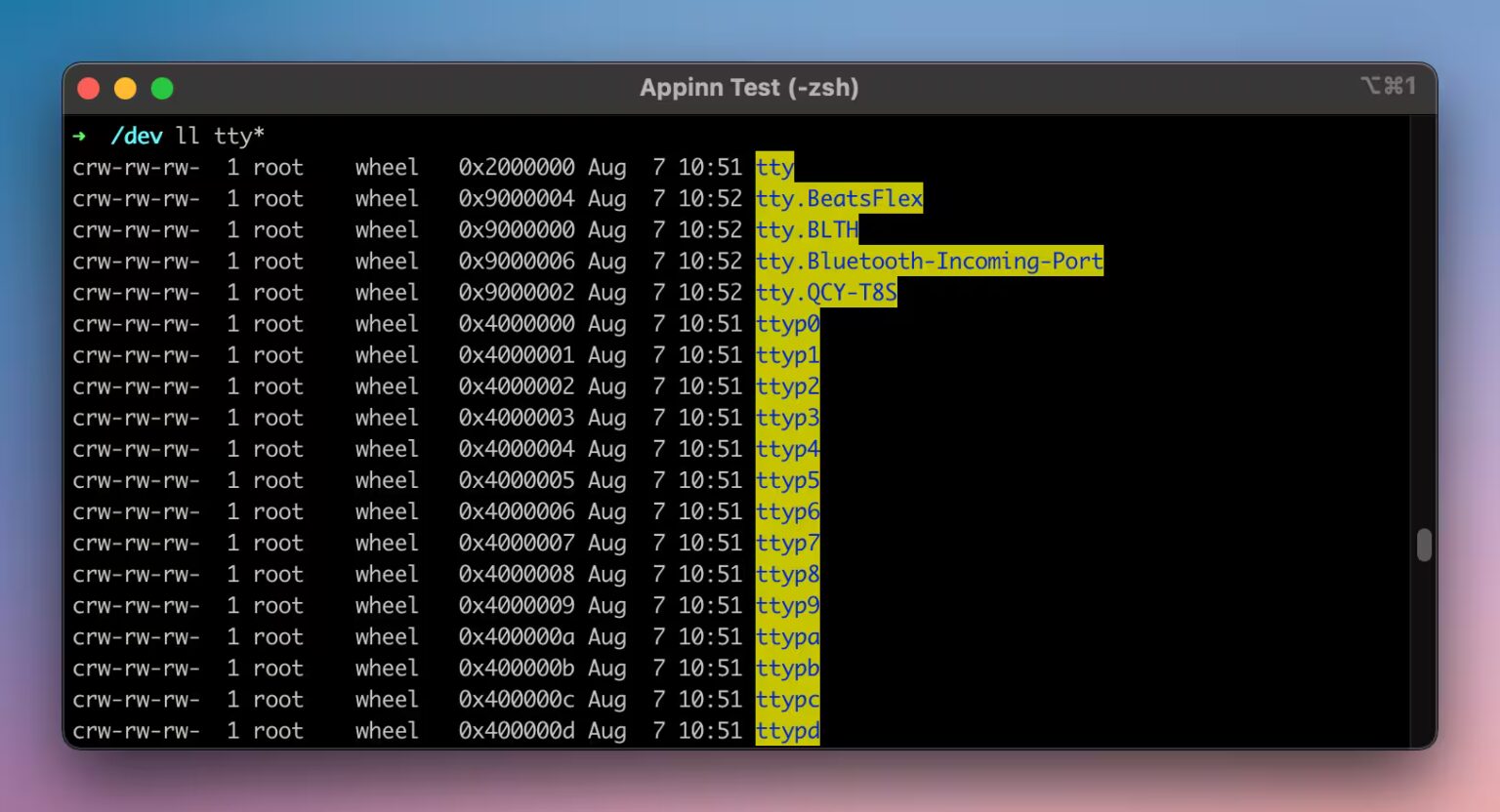Viewport: 1500px width, 812px height.
Task: Select the tty.BeatsFlex device name
Action: click(x=838, y=198)
